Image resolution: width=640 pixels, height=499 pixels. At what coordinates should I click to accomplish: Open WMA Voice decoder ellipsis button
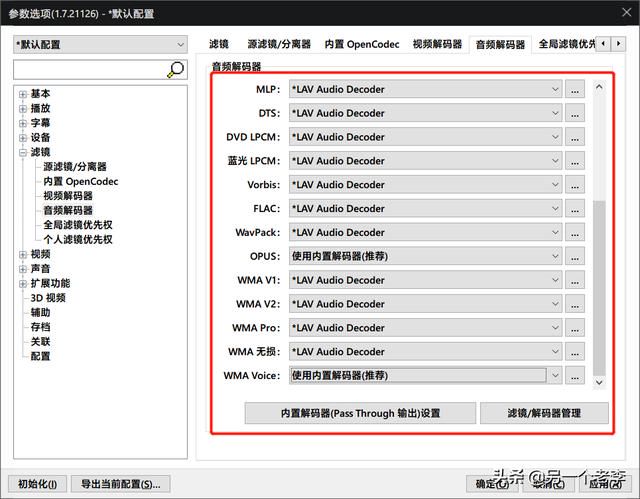(575, 376)
